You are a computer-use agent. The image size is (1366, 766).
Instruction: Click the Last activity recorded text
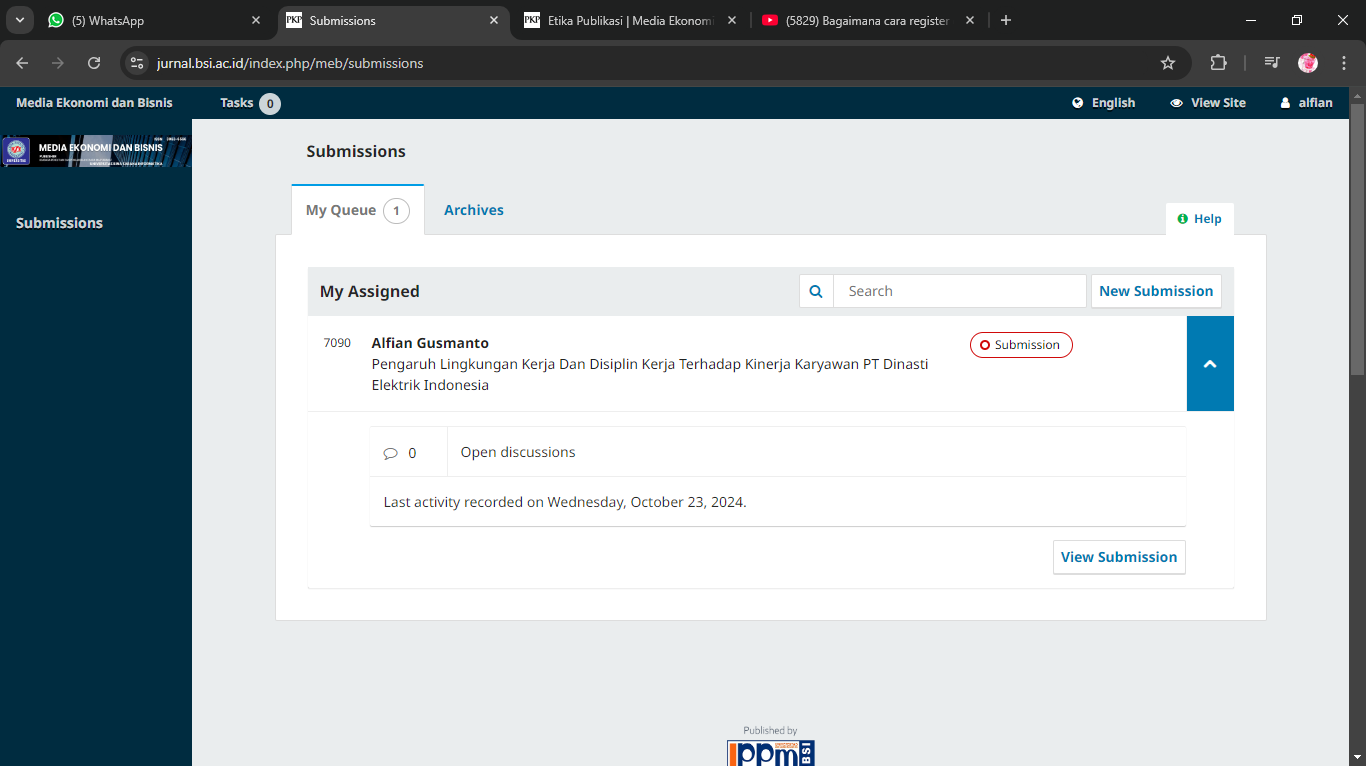click(565, 502)
